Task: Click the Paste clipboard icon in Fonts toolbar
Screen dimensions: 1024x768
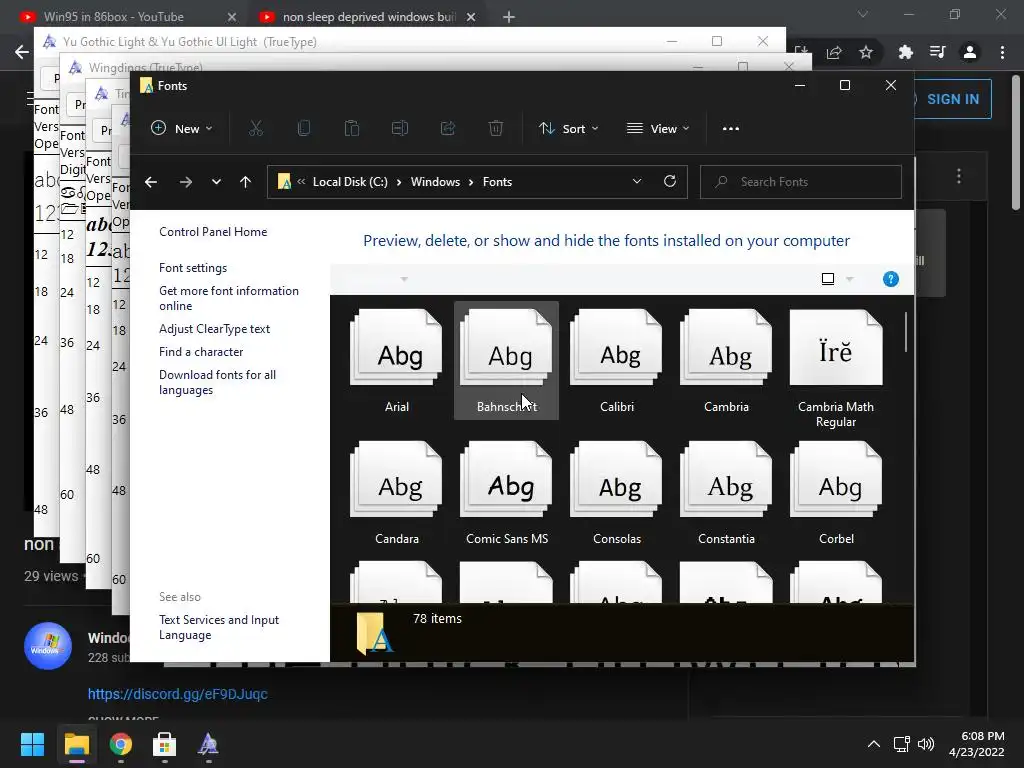Action: point(352,129)
